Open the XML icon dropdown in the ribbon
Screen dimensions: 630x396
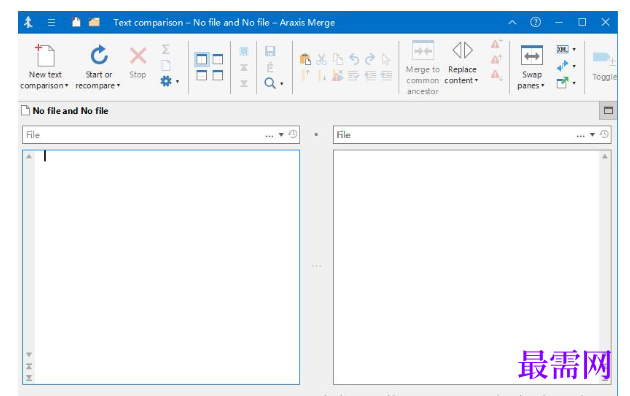574,49
